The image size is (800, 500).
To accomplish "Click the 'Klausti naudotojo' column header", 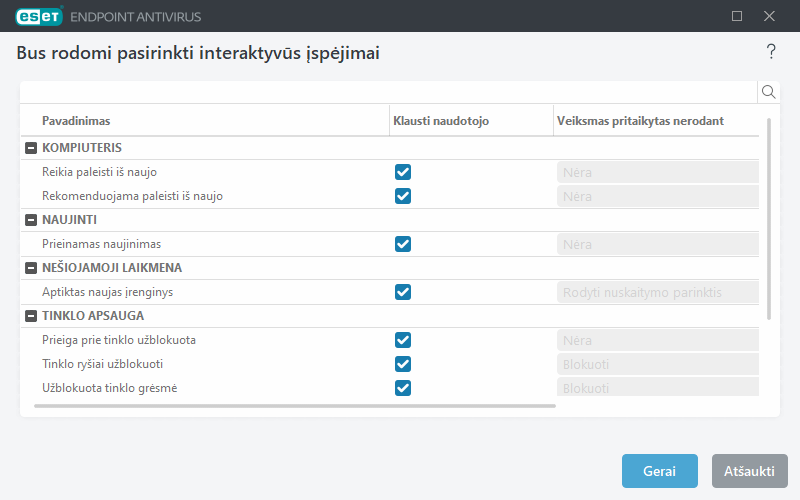I will (441, 121).
